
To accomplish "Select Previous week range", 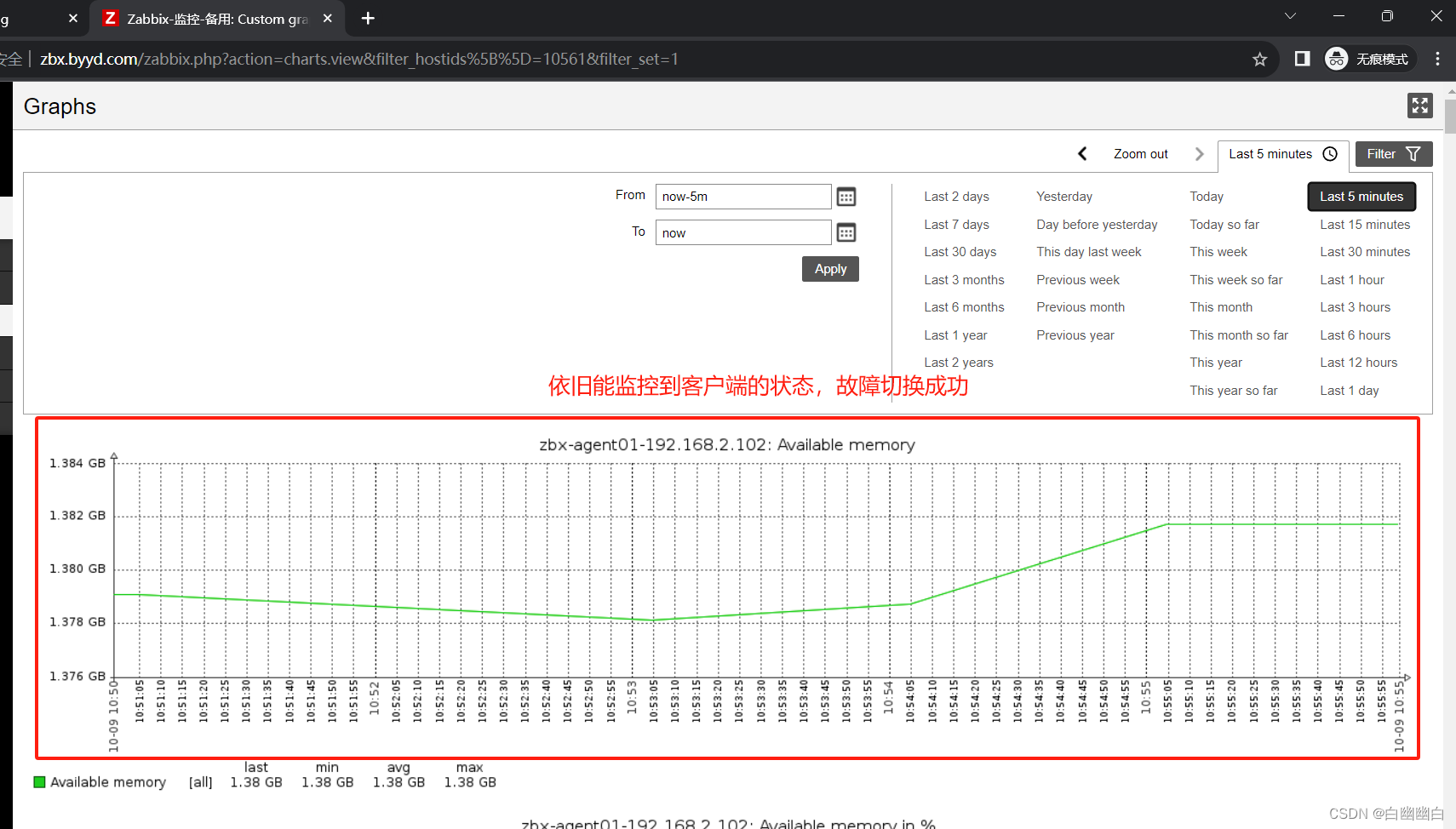I will [x=1078, y=280].
